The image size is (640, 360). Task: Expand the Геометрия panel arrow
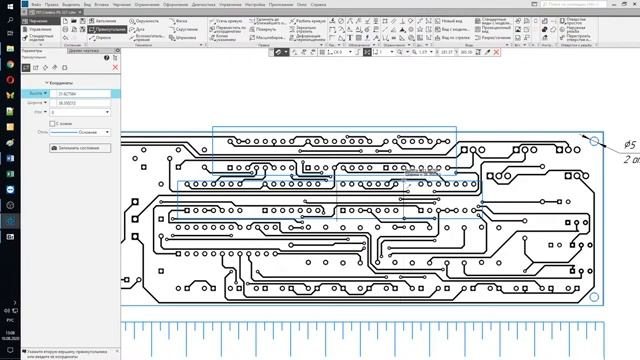pos(201,45)
